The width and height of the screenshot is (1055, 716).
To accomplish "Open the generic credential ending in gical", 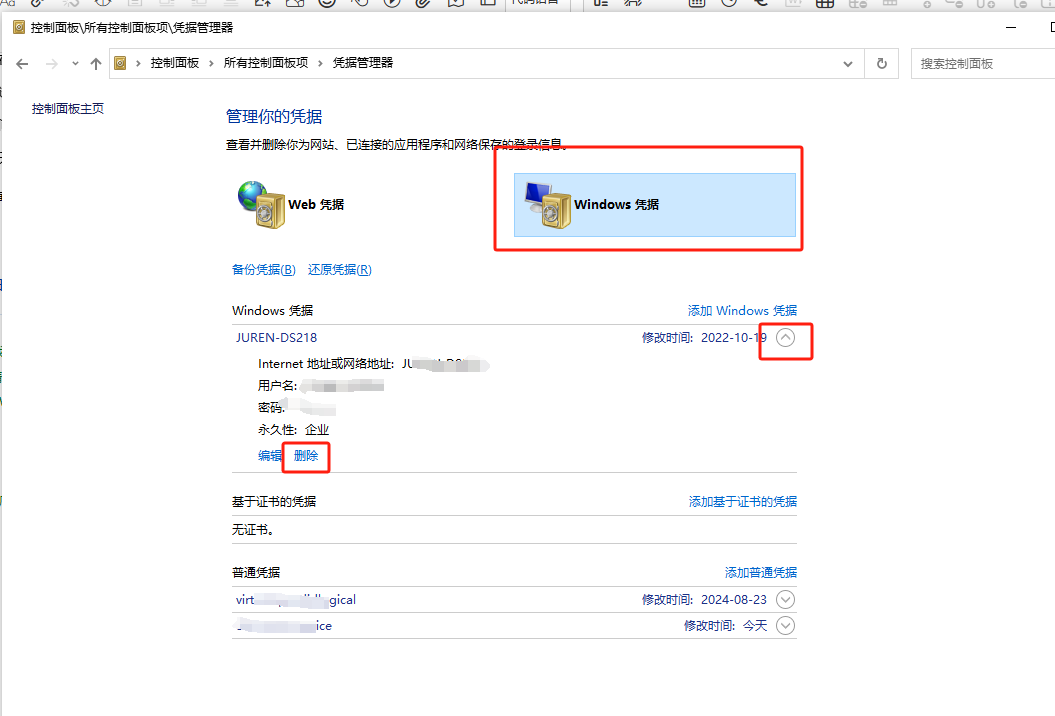I will click(x=296, y=600).
